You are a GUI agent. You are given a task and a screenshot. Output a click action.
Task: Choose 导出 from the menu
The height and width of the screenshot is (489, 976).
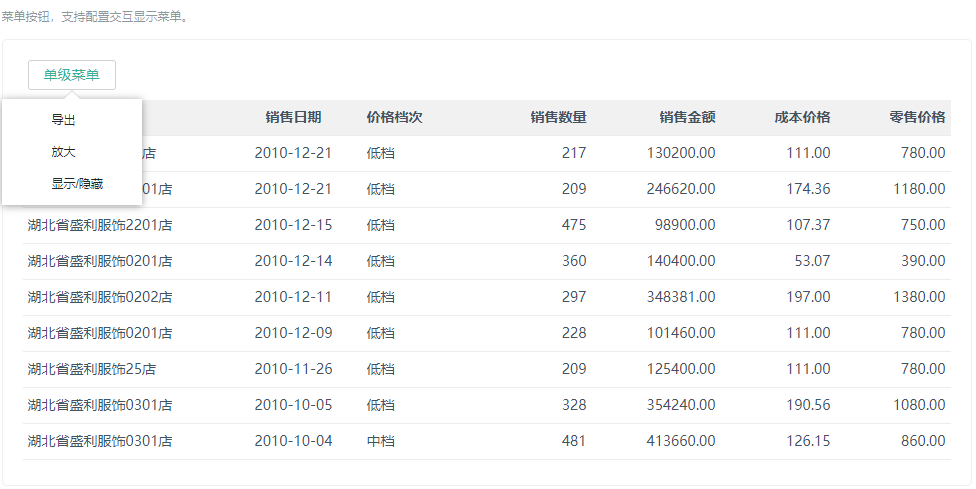pos(64,120)
